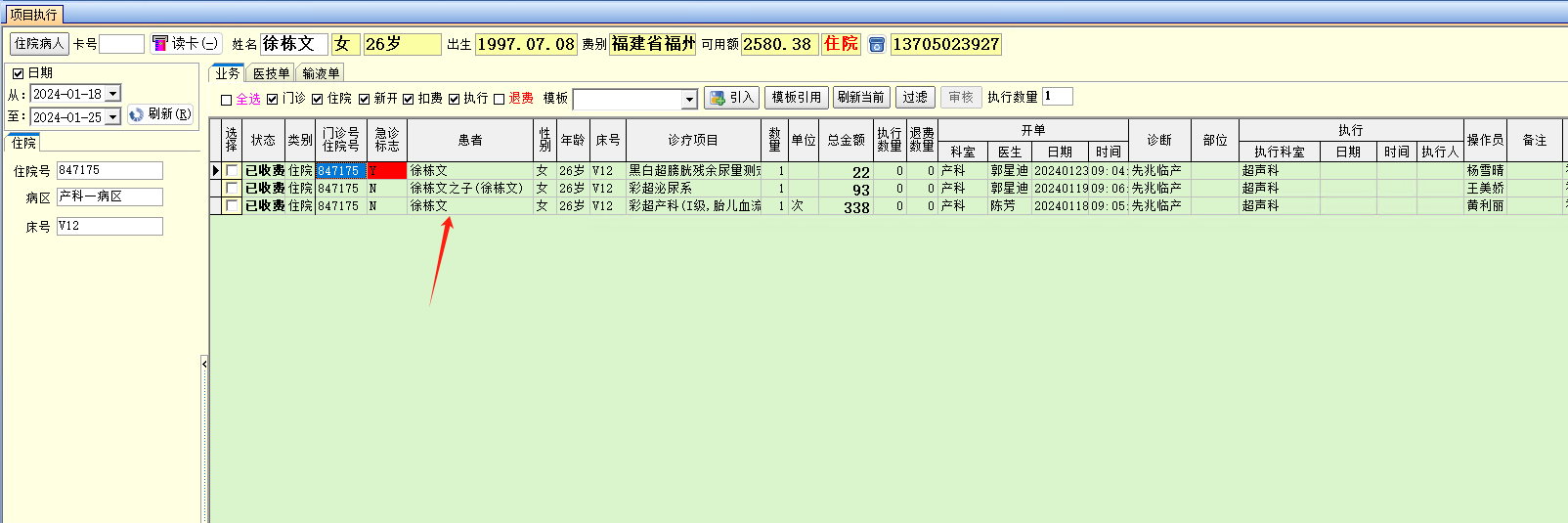Tick the row checkbox for 彩超泌尿系
Screen dimensions: 1568x523
[x=232, y=188]
